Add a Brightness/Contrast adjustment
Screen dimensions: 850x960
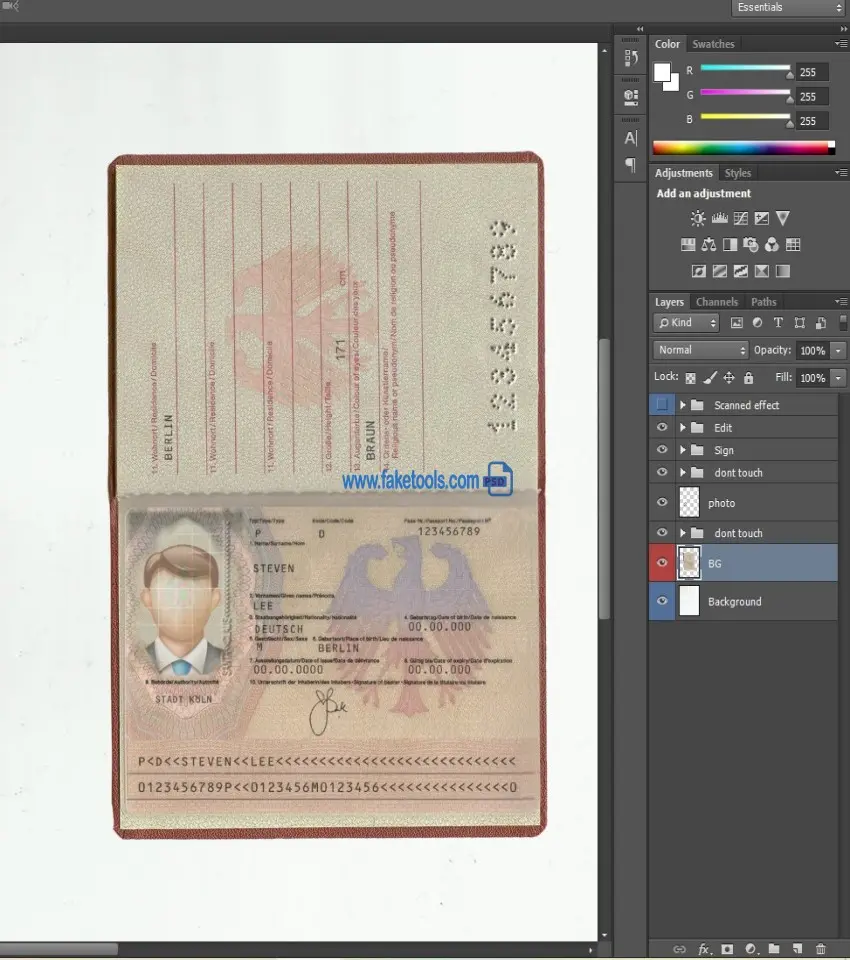pos(698,218)
